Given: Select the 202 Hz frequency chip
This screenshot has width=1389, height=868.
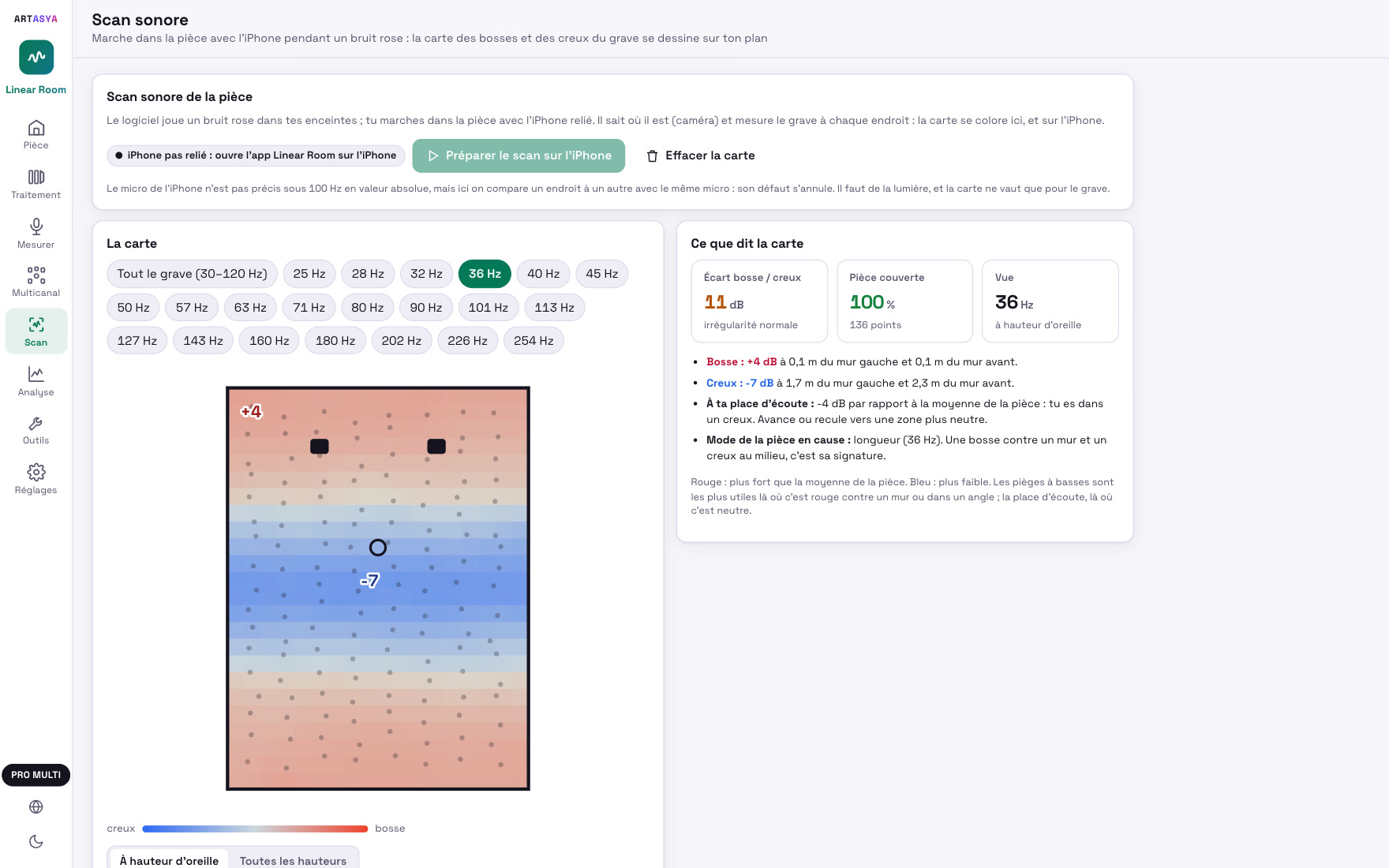Looking at the screenshot, I should (x=402, y=341).
